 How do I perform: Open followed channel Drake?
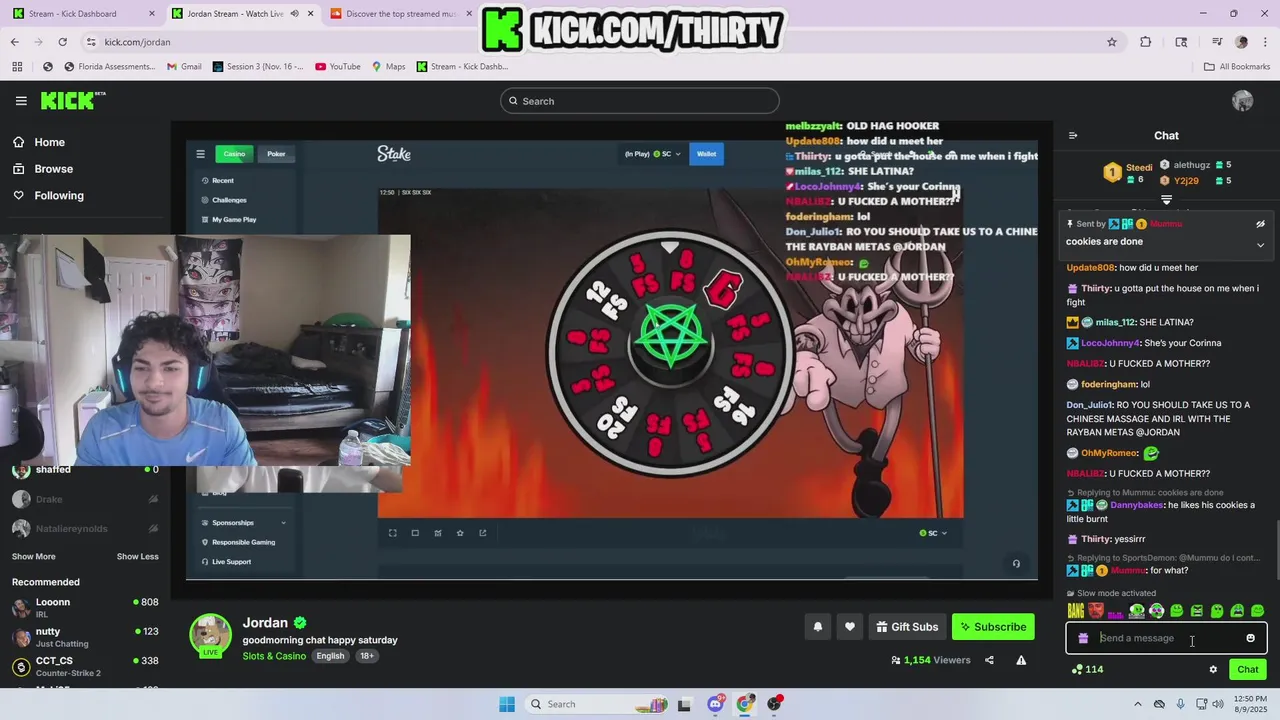[x=85, y=499]
